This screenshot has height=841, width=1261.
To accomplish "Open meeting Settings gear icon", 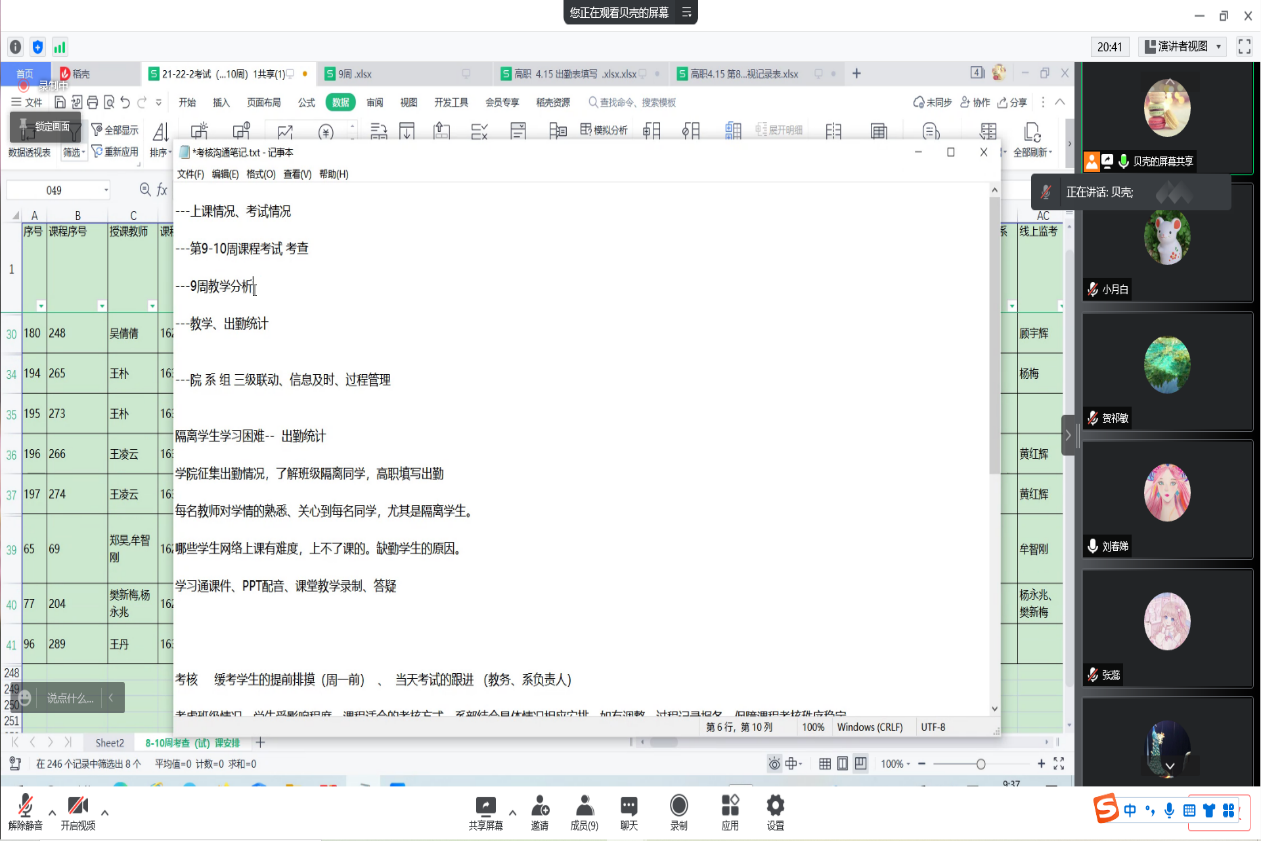I will (x=775, y=807).
